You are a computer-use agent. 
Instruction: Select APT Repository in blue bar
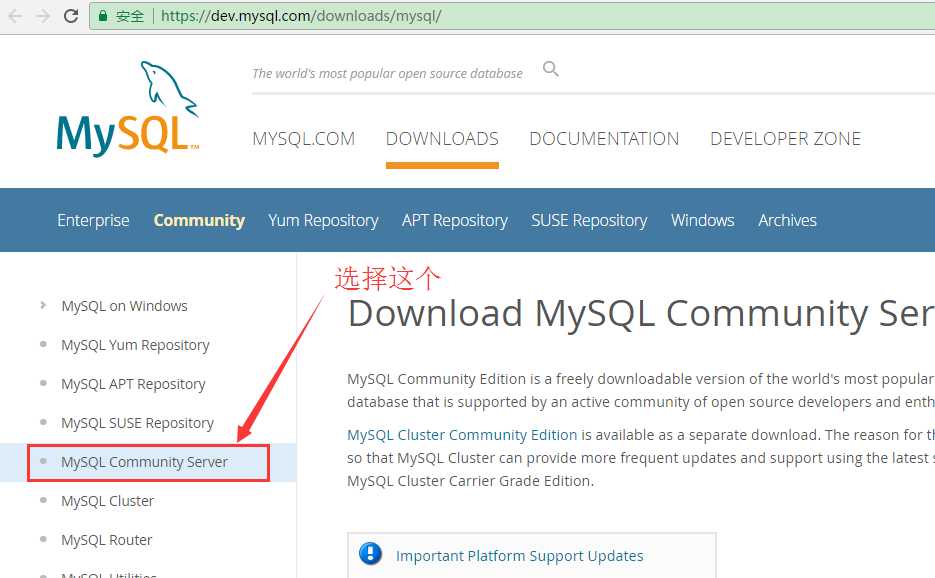pyautogui.click(x=454, y=221)
